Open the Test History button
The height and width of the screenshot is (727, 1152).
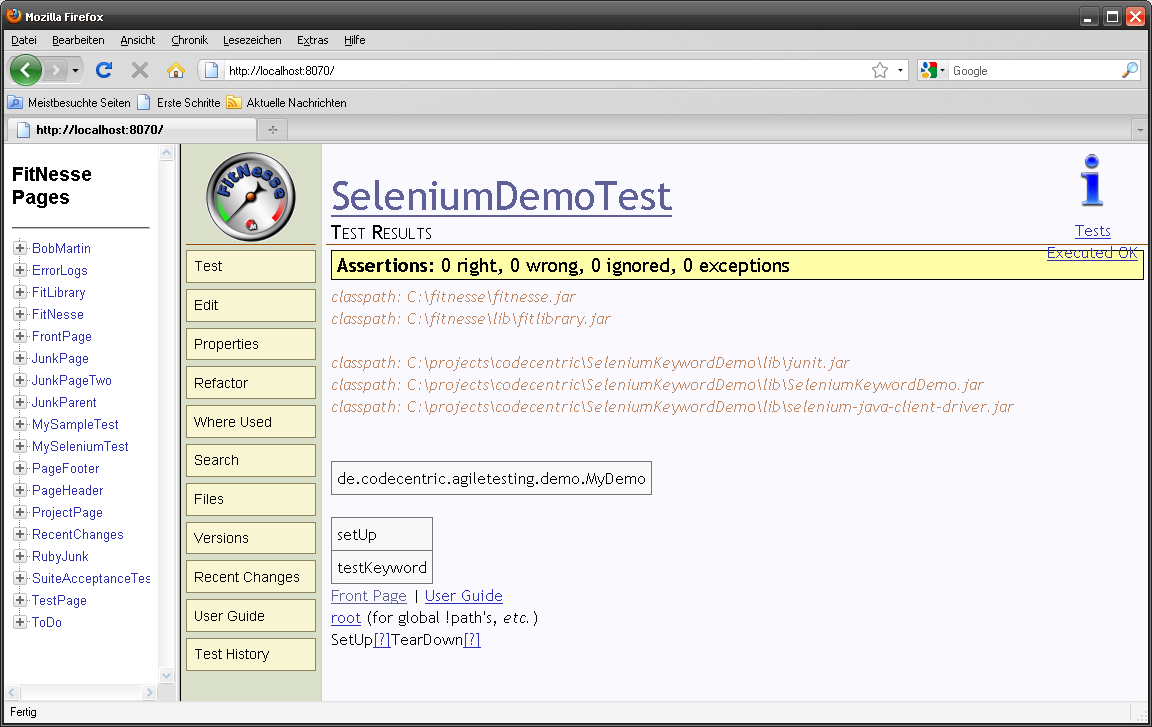[x=251, y=654]
